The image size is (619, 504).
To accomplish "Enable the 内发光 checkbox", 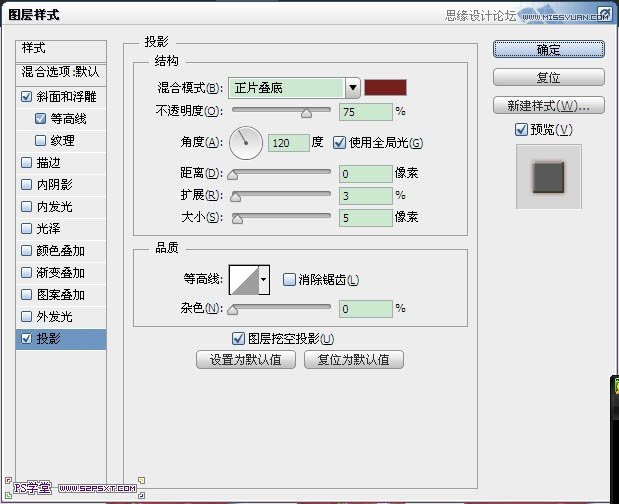I will coord(26,206).
